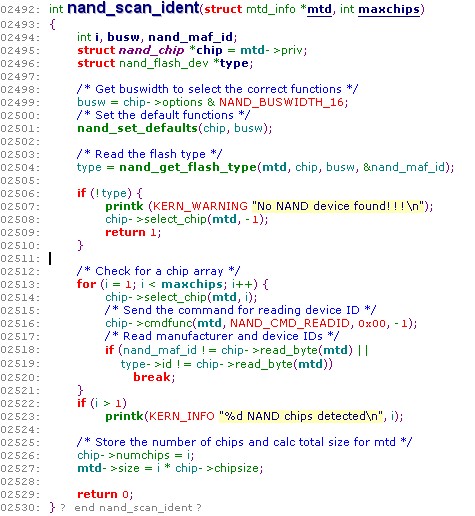Click the 'Store the number of chips' comment
The height and width of the screenshot is (516, 475).
[244, 442]
